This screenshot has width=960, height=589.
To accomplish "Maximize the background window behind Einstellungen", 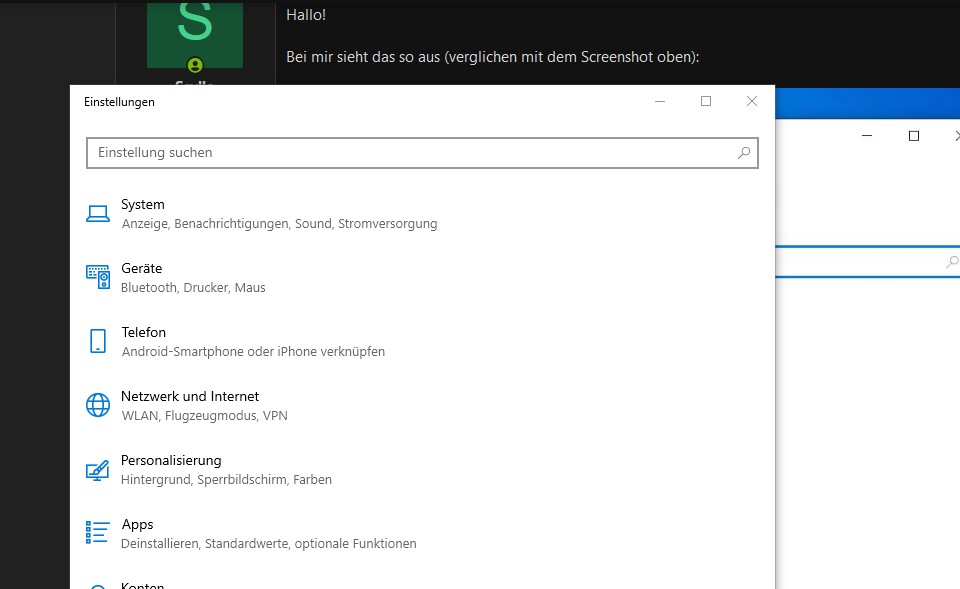I will [913, 136].
